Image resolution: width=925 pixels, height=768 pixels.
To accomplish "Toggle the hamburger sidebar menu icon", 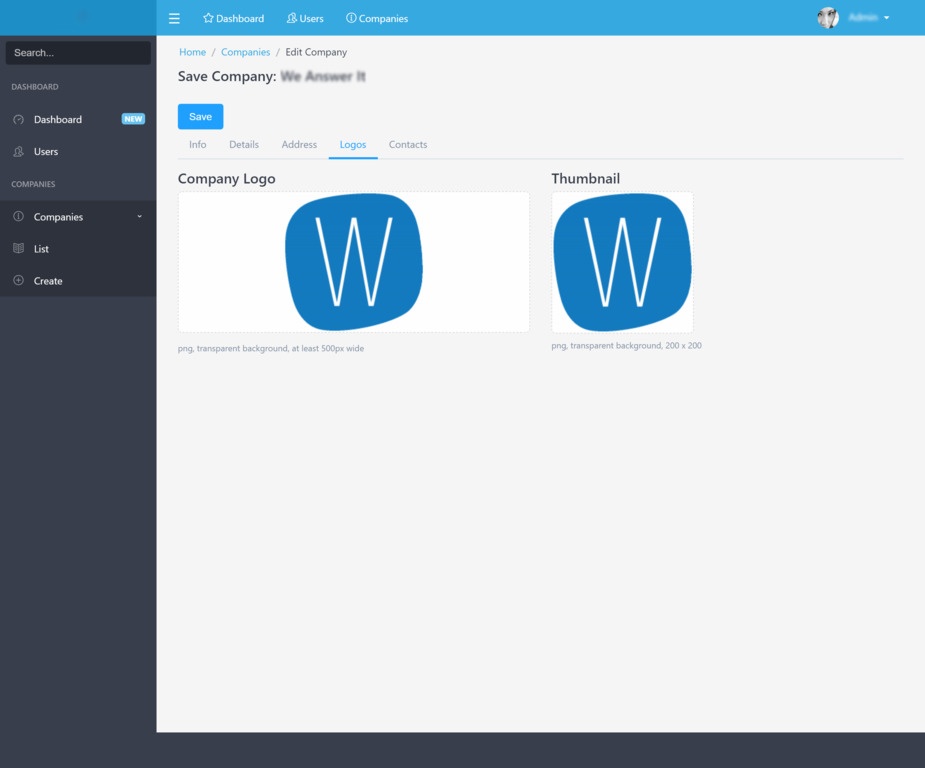I will pyautogui.click(x=174, y=18).
